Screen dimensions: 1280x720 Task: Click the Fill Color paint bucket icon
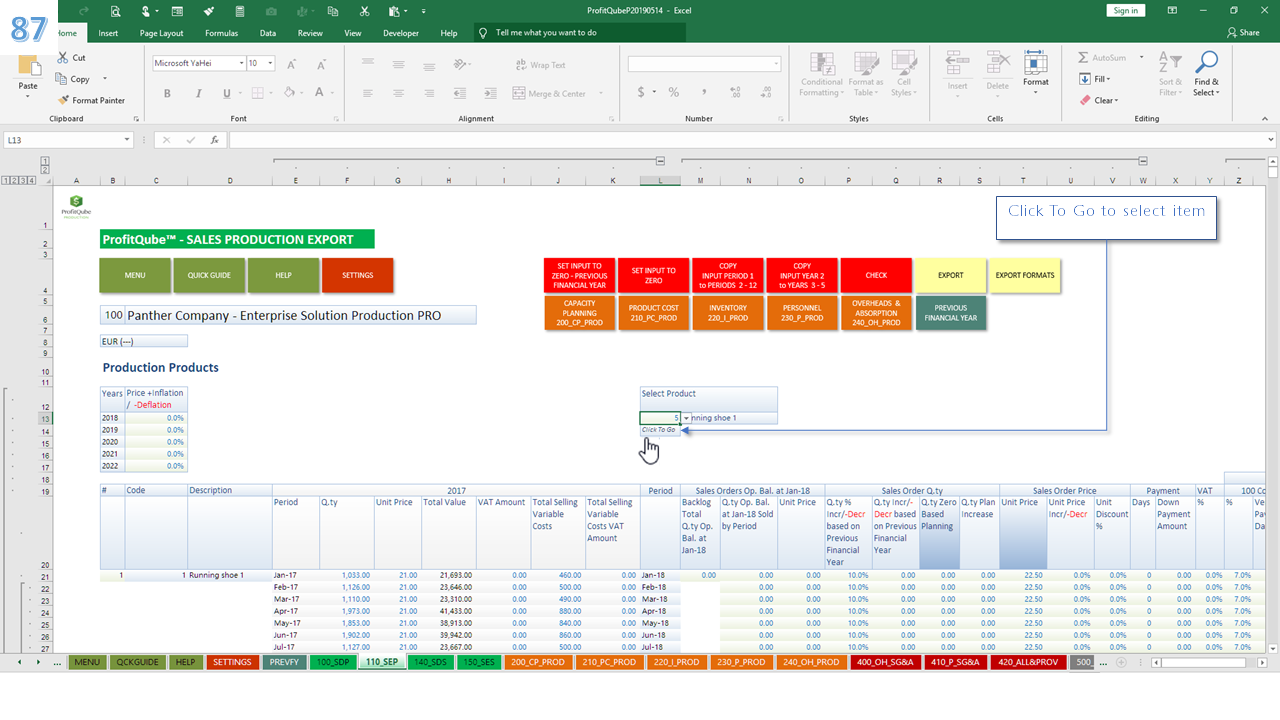pyautogui.click(x=288, y=93)
